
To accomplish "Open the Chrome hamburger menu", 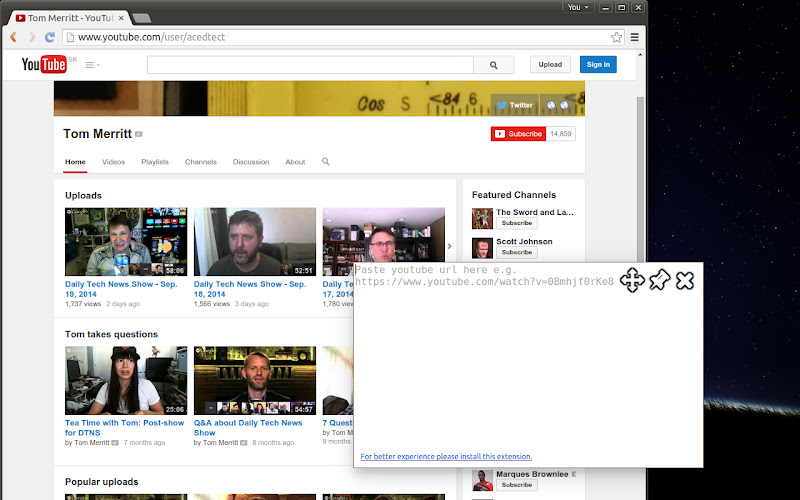I will pyautogui.click(x=635, y=37).
